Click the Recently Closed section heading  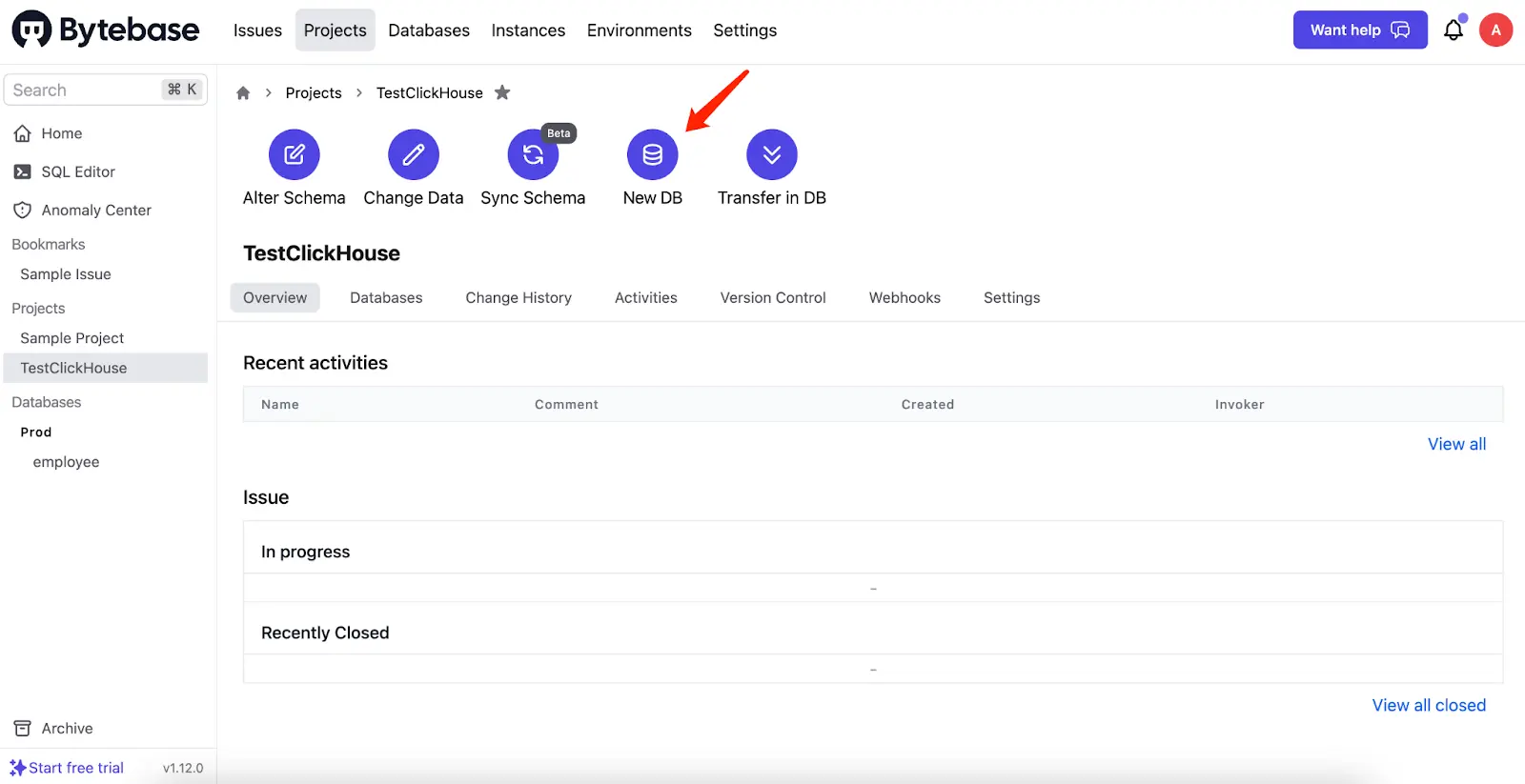[x=325, y=633]
